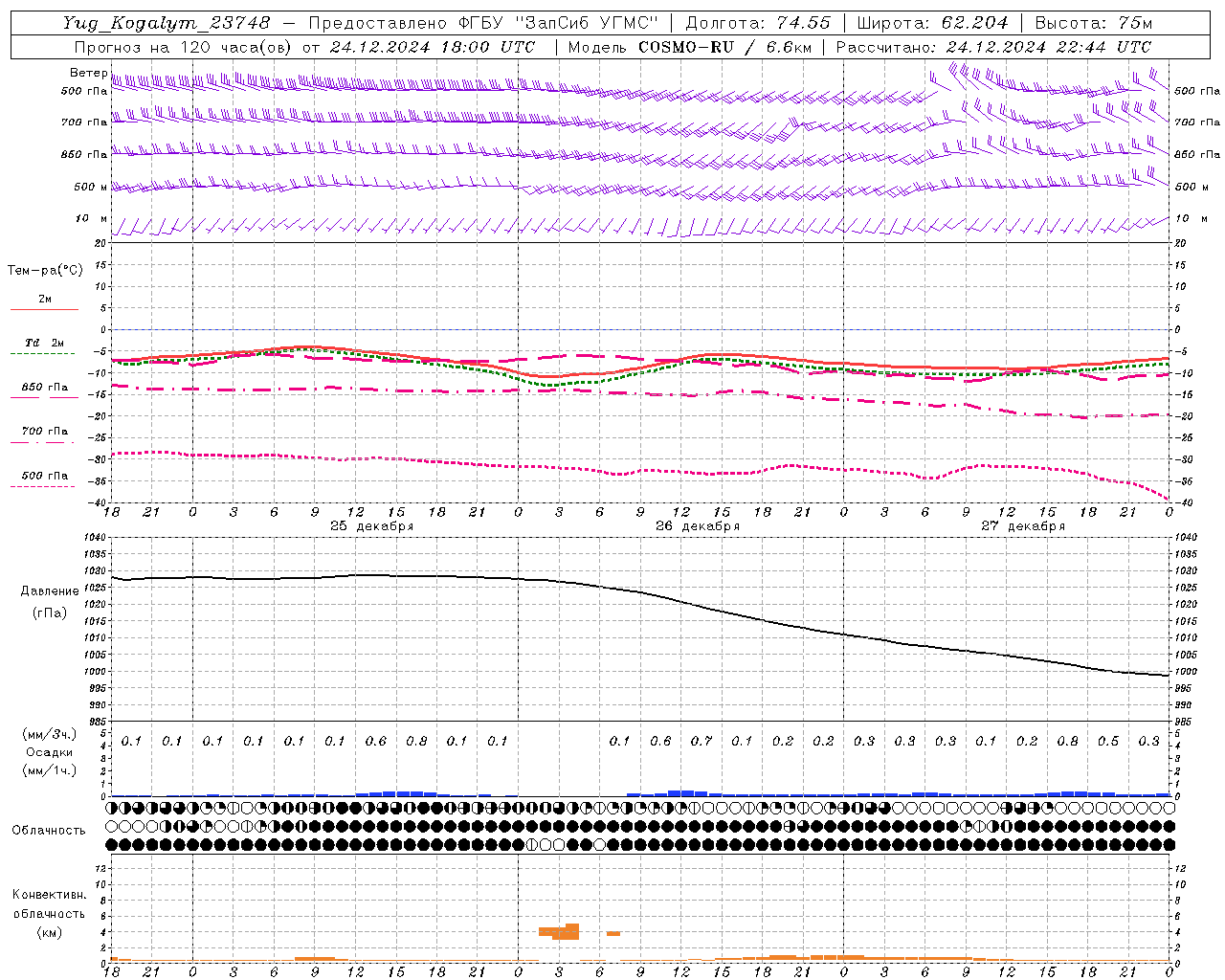Click the '(мм/3ч.)' precipitation unit label
Screen dimensions: 1225x980
(50, 734)
